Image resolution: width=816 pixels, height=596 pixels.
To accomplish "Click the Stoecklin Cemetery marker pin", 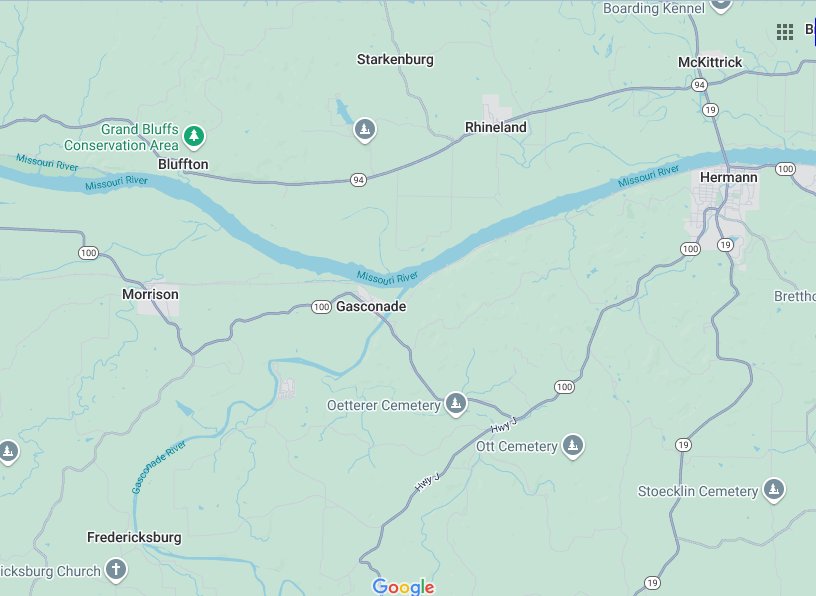I will (x=773, y=490).
